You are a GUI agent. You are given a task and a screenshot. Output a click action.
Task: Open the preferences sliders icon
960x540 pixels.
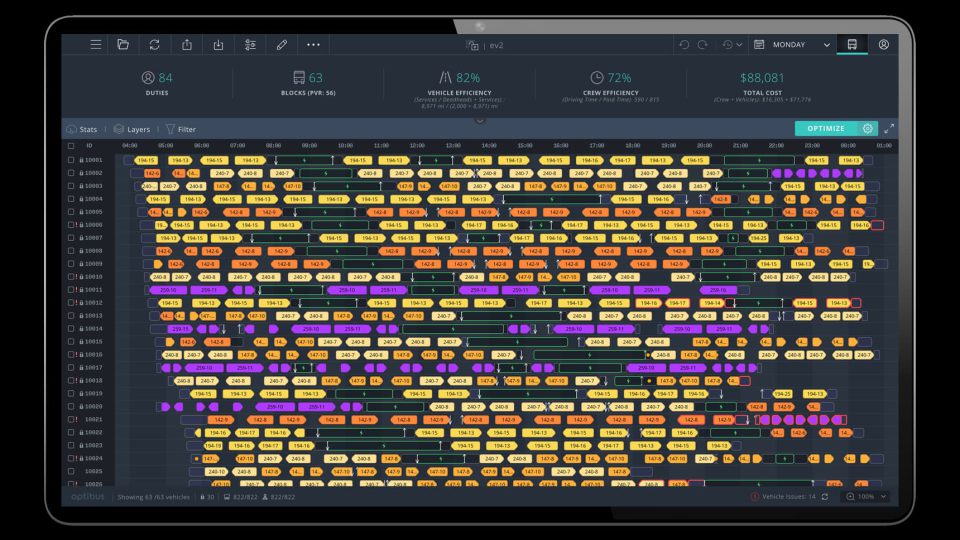pos(250,45)
